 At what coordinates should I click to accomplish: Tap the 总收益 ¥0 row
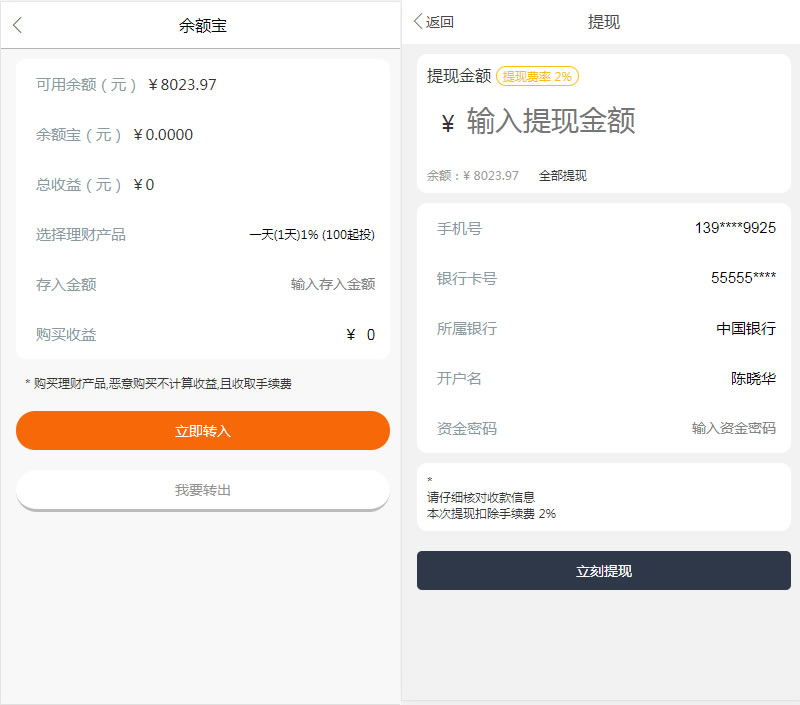pyautogui.click(x=203, y=185)
